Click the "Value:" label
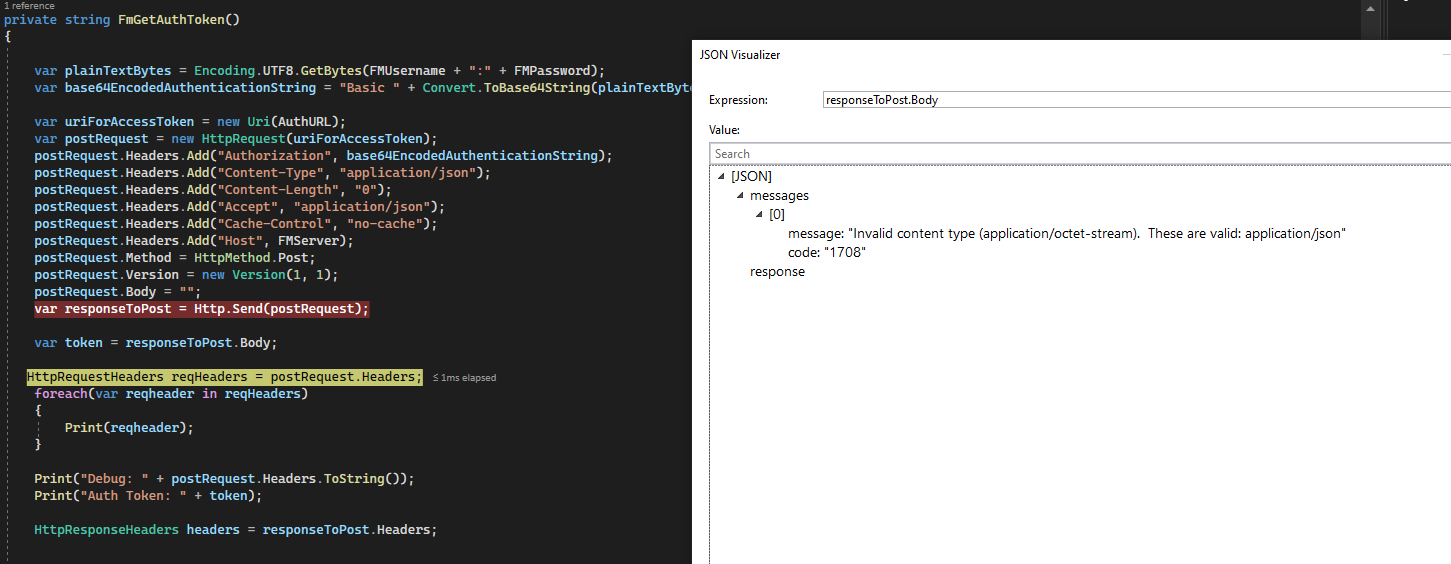 coord(724,130)
